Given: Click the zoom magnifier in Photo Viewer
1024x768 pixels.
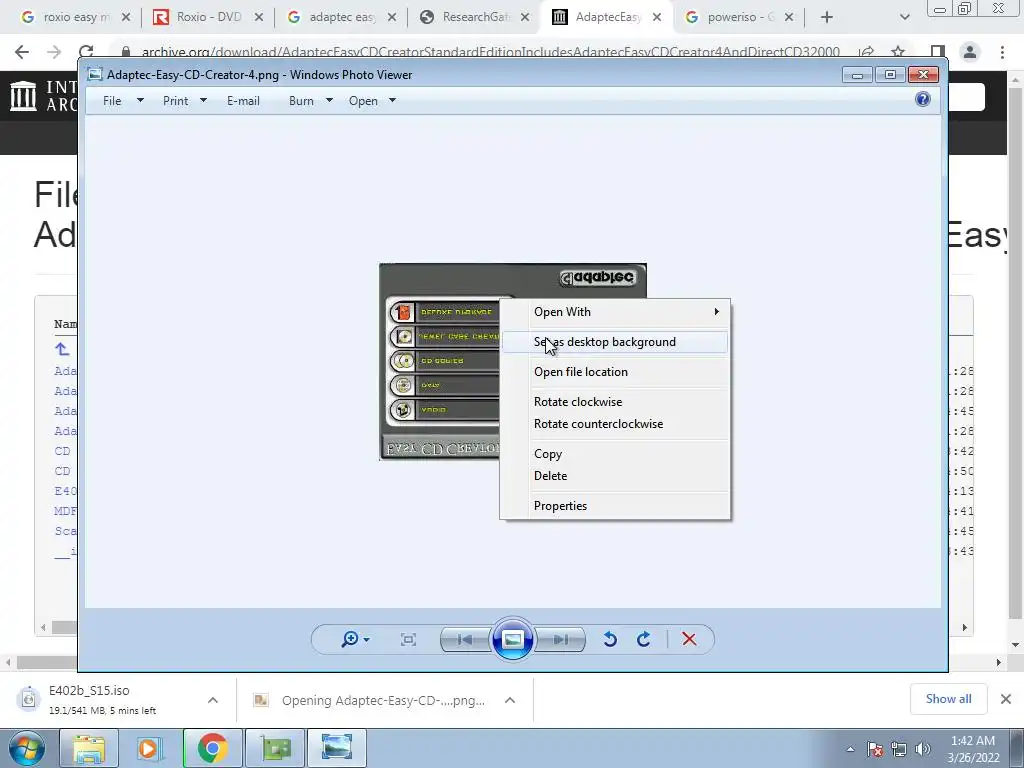Looking at the screenshot, I should (349, 639).
